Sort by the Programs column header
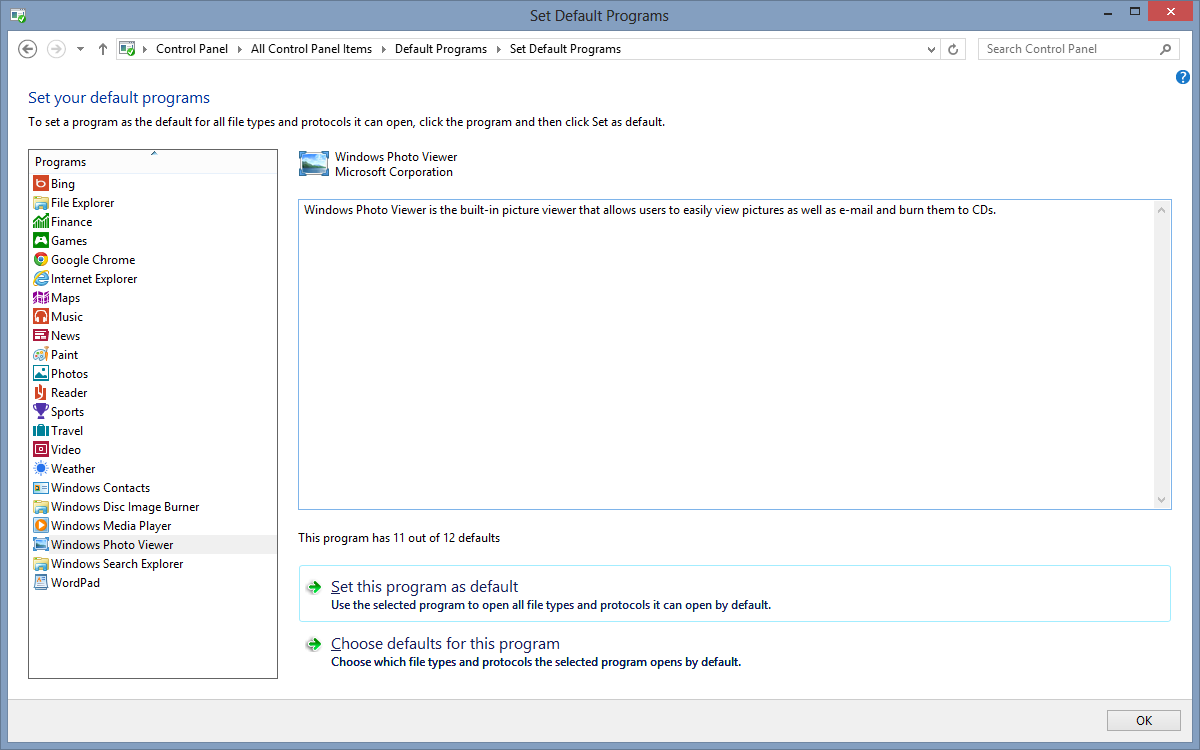The image size is (1200, 750). pyautogui.click(x=153, y=162)
